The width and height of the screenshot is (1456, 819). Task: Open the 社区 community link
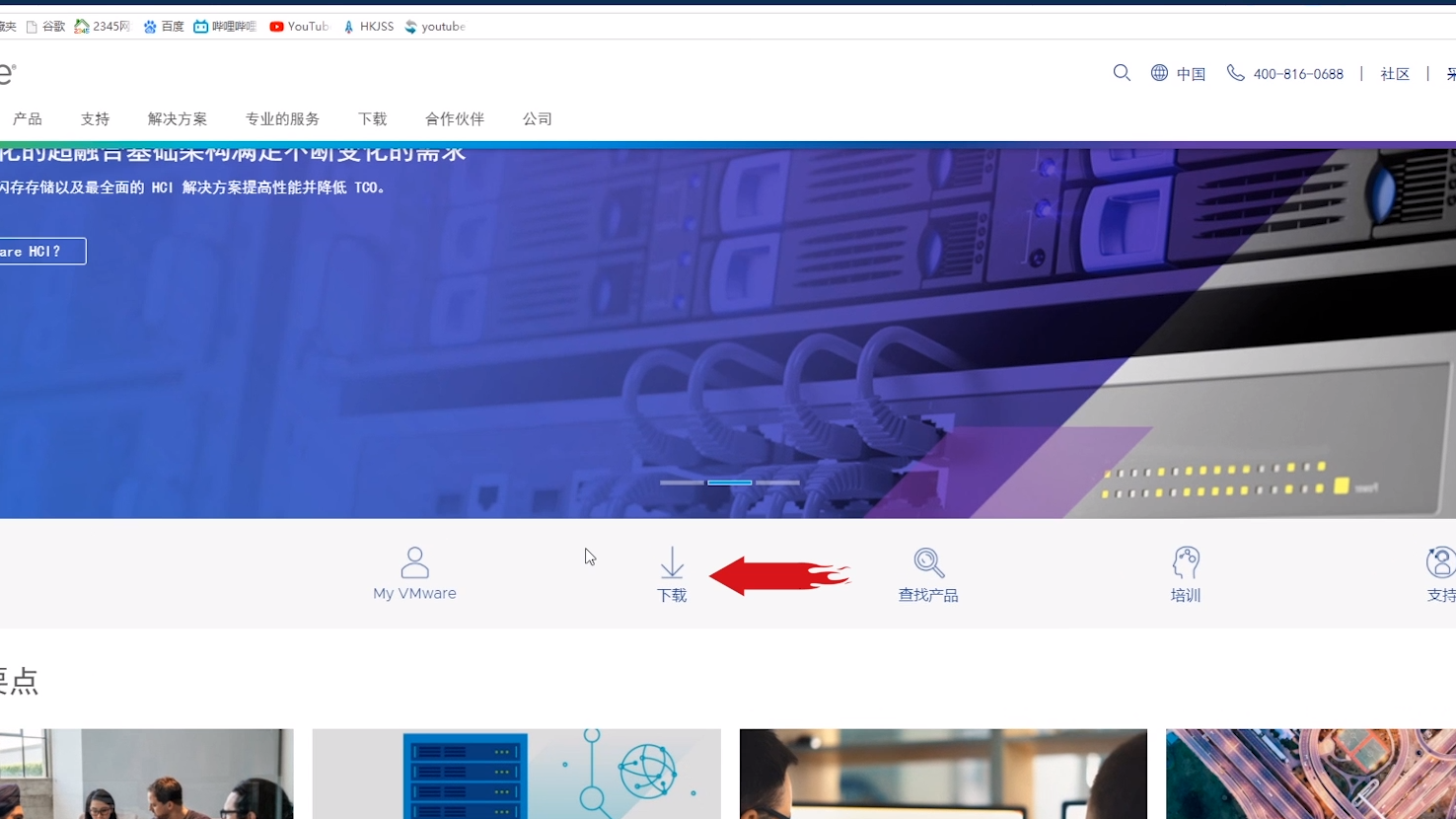(1395, 74)
